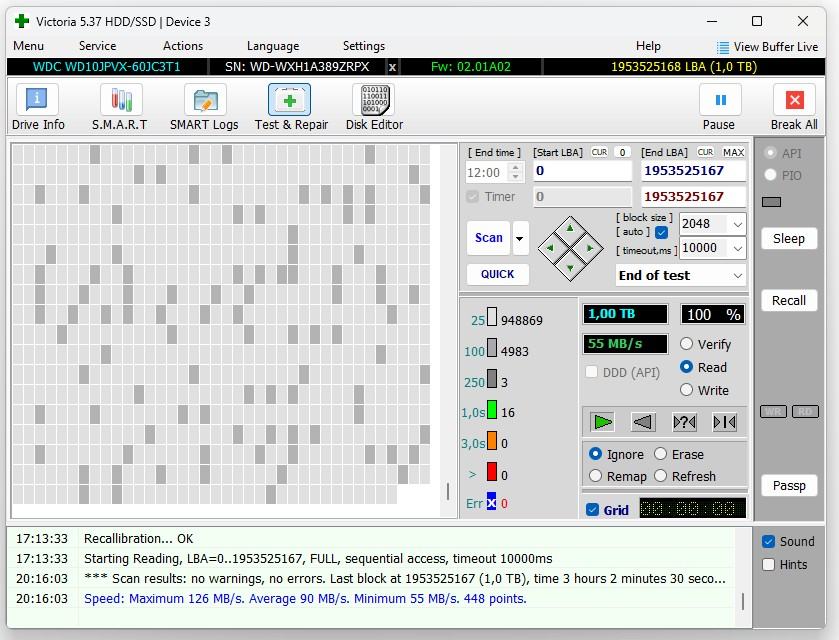Image resolution: width=839 pixels, height=640 pixels.
Task: Open the Service menu
Action: click(x=97, y=46)
